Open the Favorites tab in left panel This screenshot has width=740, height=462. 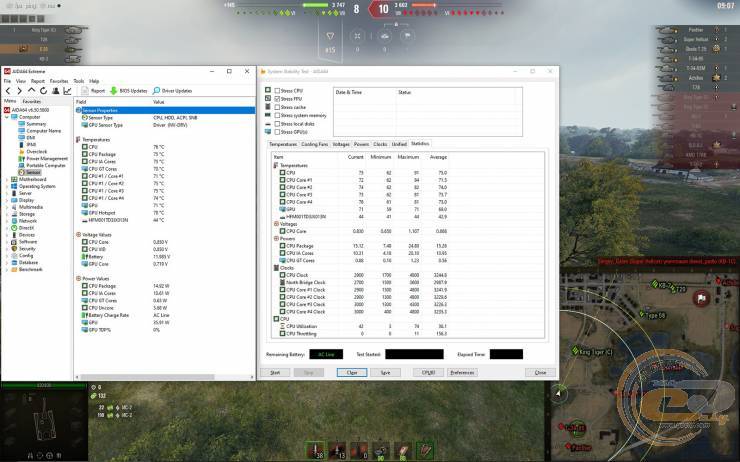tap(32, 101)
